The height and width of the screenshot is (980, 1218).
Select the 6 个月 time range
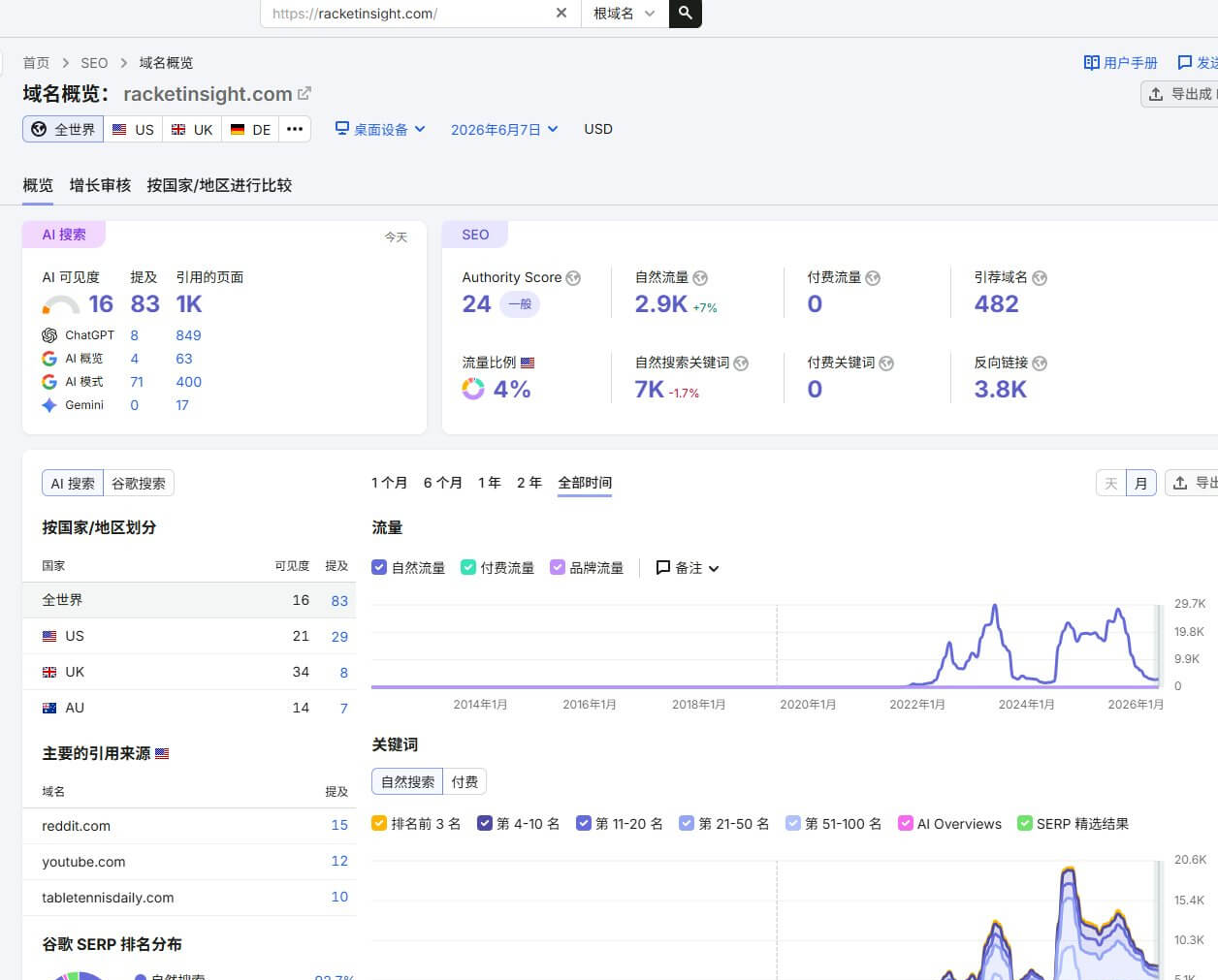coord(443,483)
